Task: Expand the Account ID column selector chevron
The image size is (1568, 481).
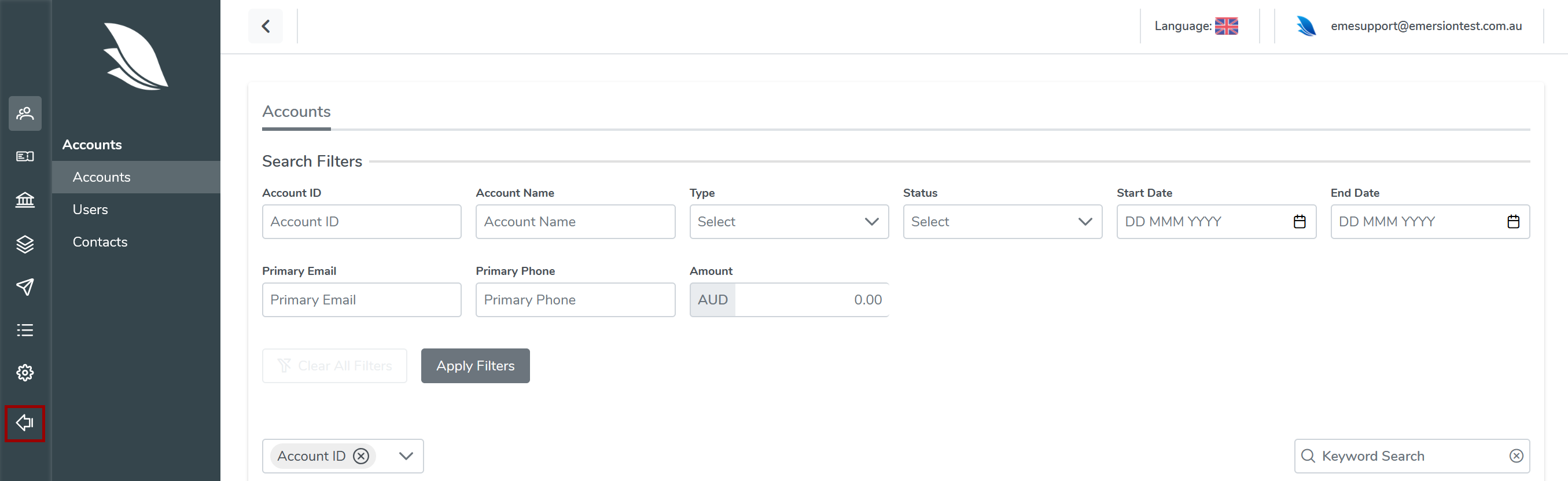Action: tap(406, 456)
